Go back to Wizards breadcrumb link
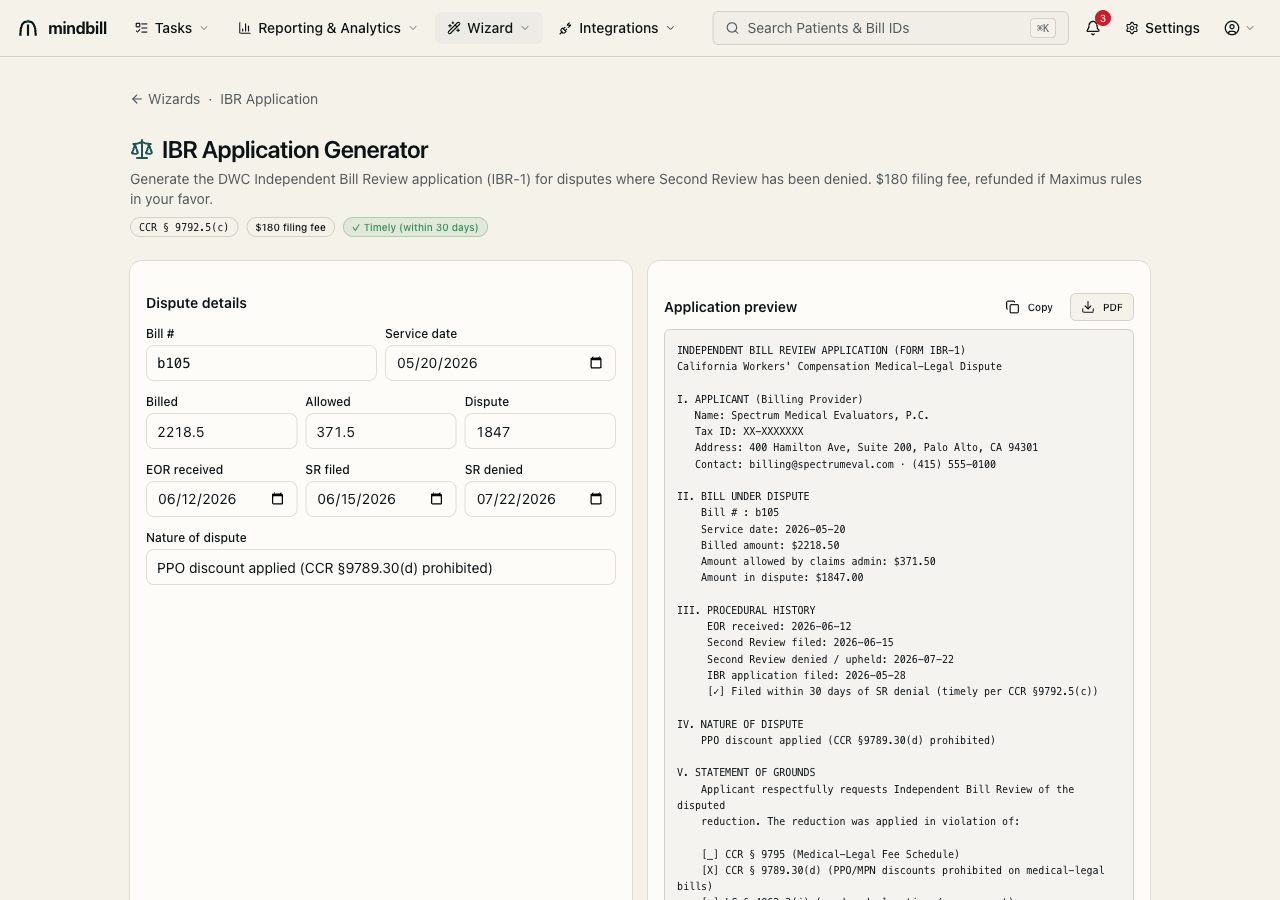This screenshot has width=1280, height=900. [174, 99]
